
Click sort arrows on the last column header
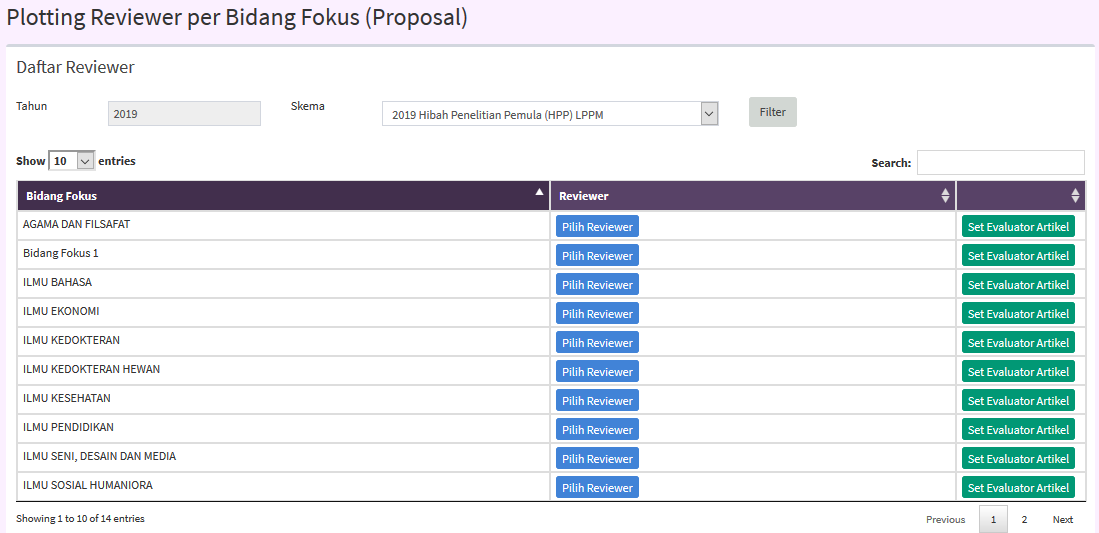[x=1075, y=196]
